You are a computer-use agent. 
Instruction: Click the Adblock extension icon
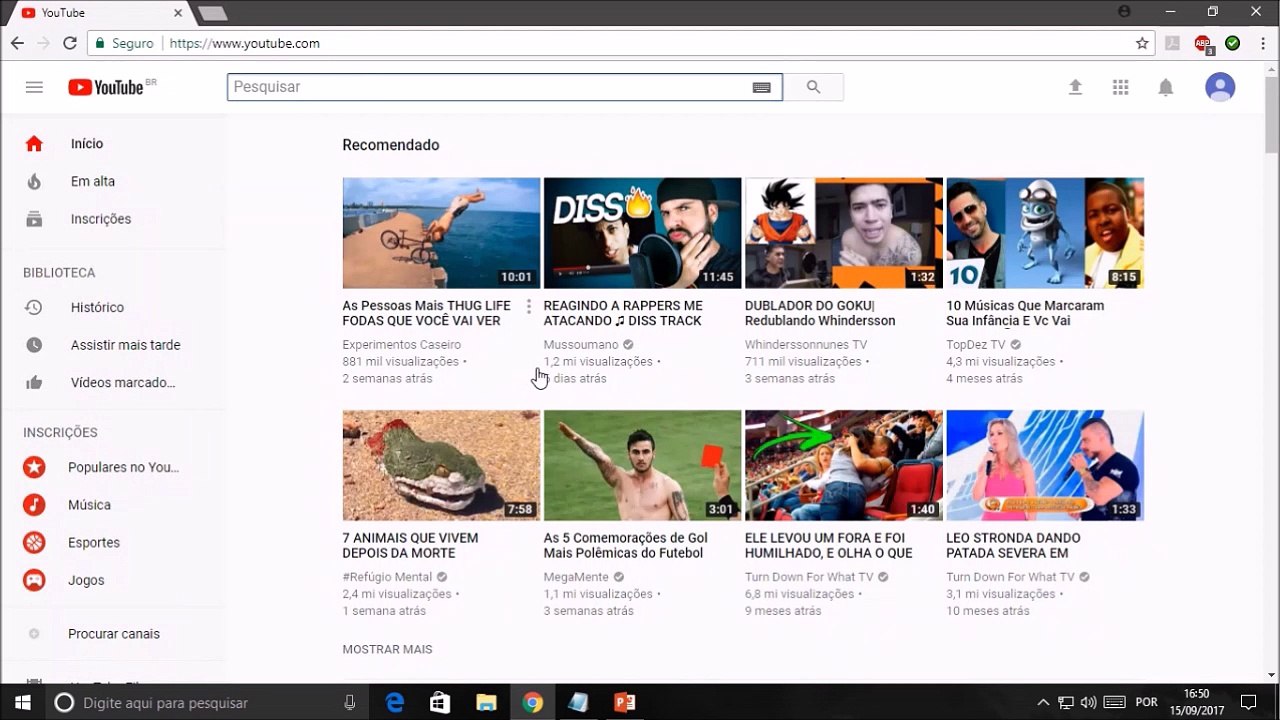point(1203,44)
